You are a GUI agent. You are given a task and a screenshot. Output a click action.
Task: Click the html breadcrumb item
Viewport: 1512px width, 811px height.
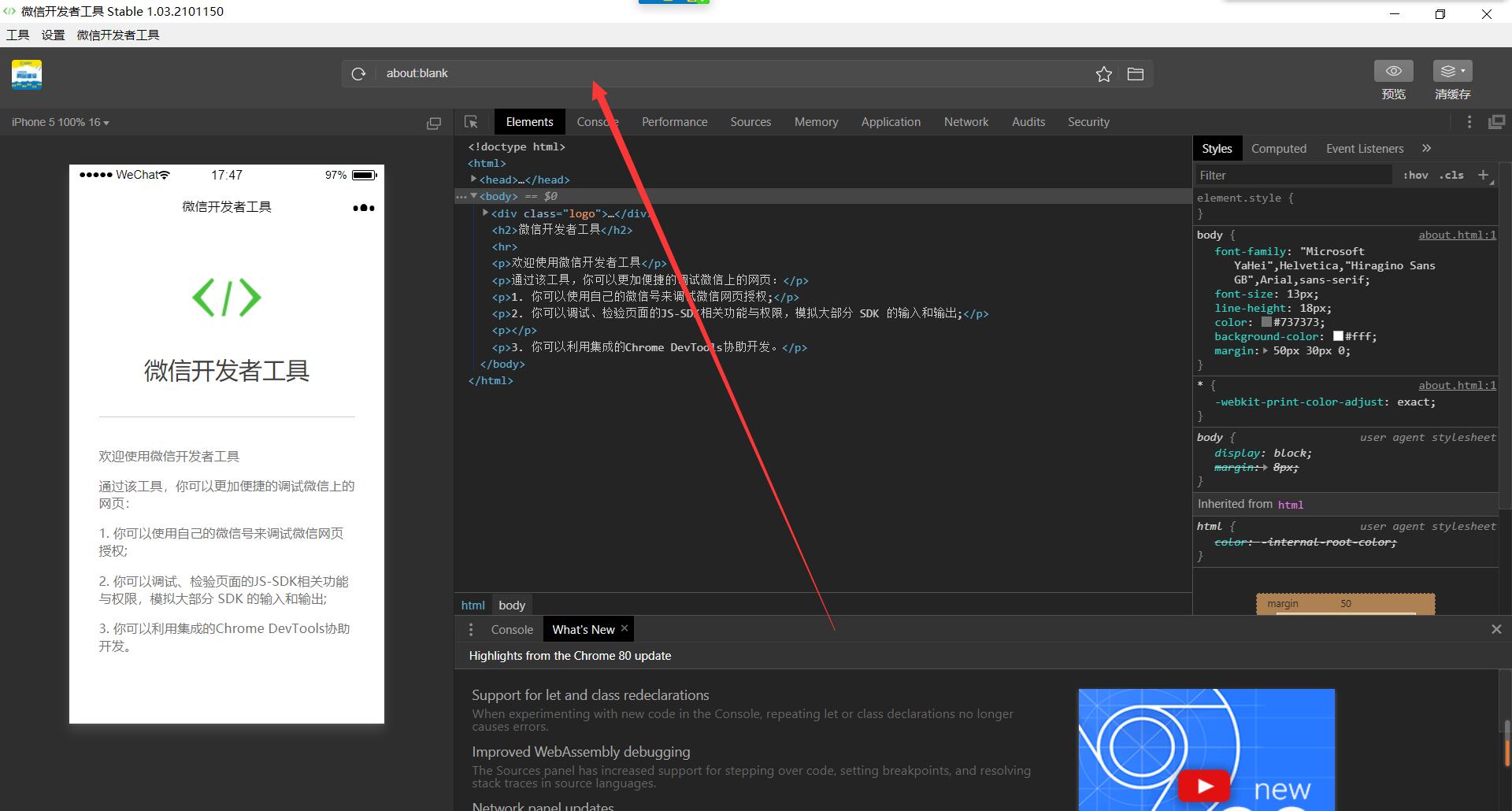coord(472,605)
